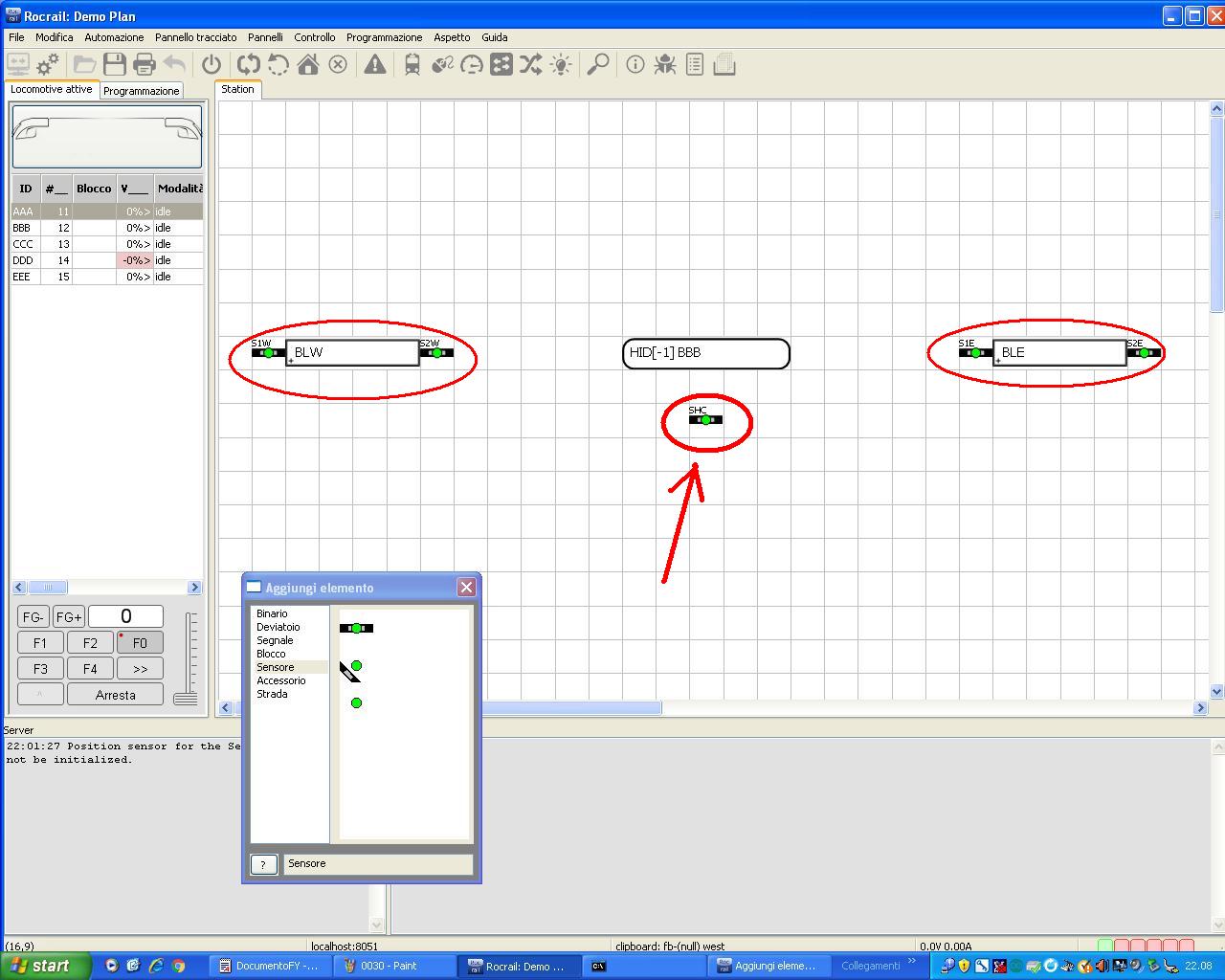
Task: Click the plan's vertical scrollbar down arrow
Action: click(1216, 691)
